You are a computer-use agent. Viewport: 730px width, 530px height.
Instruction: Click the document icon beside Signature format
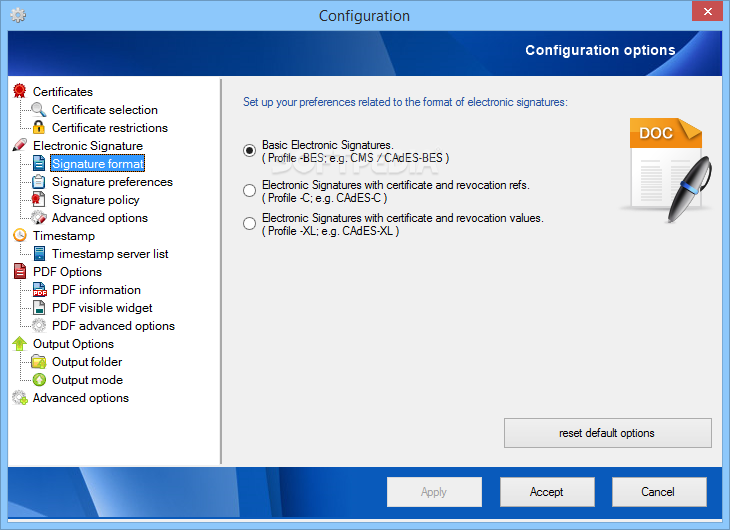(x=39, y=163)
